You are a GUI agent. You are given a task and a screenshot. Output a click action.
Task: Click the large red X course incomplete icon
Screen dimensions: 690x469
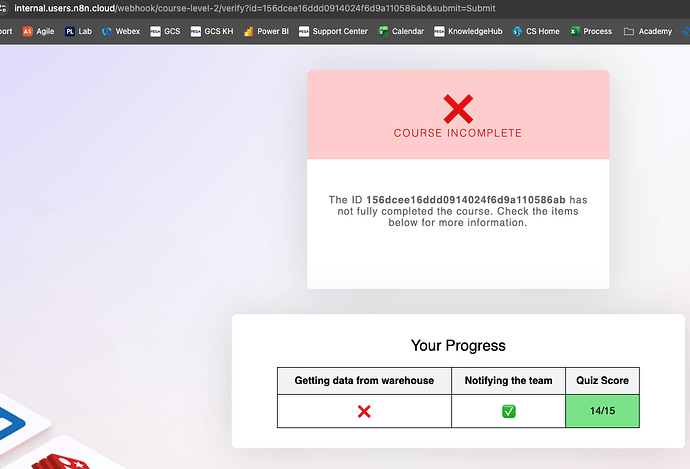pos(458,109)
